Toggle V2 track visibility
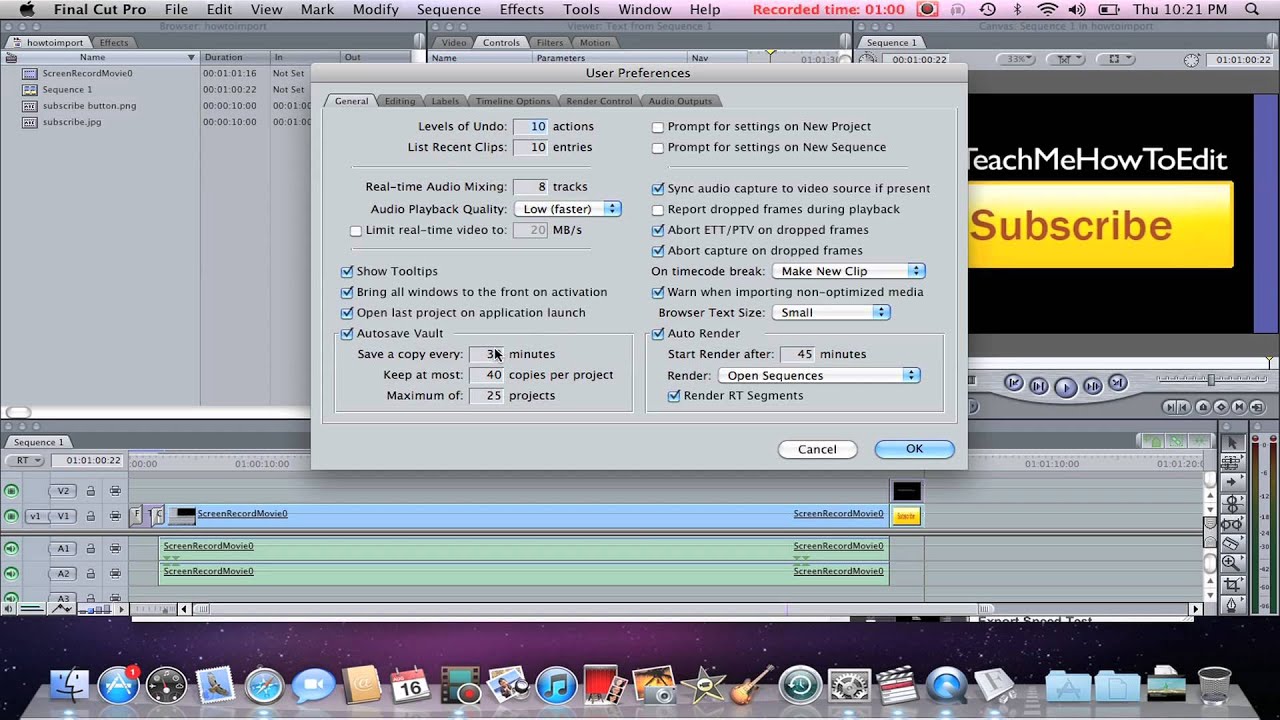Image resolution: width=1280 pixels, height=720 pixels. click(11, 491)
